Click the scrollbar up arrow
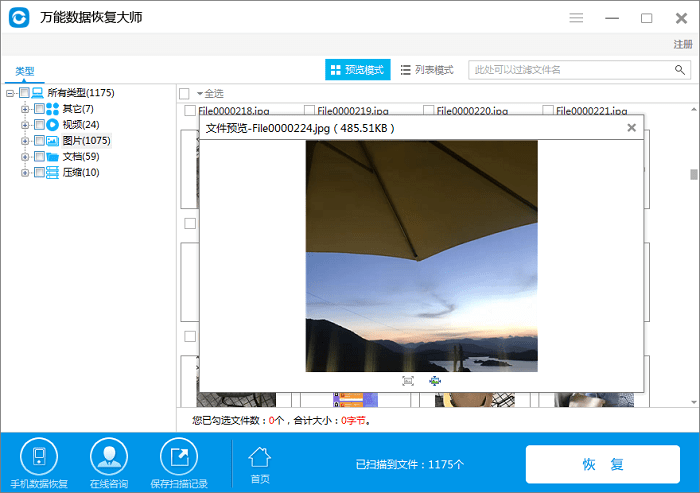The width and height of the screenshot is (700, 493). tap(693, 109)
